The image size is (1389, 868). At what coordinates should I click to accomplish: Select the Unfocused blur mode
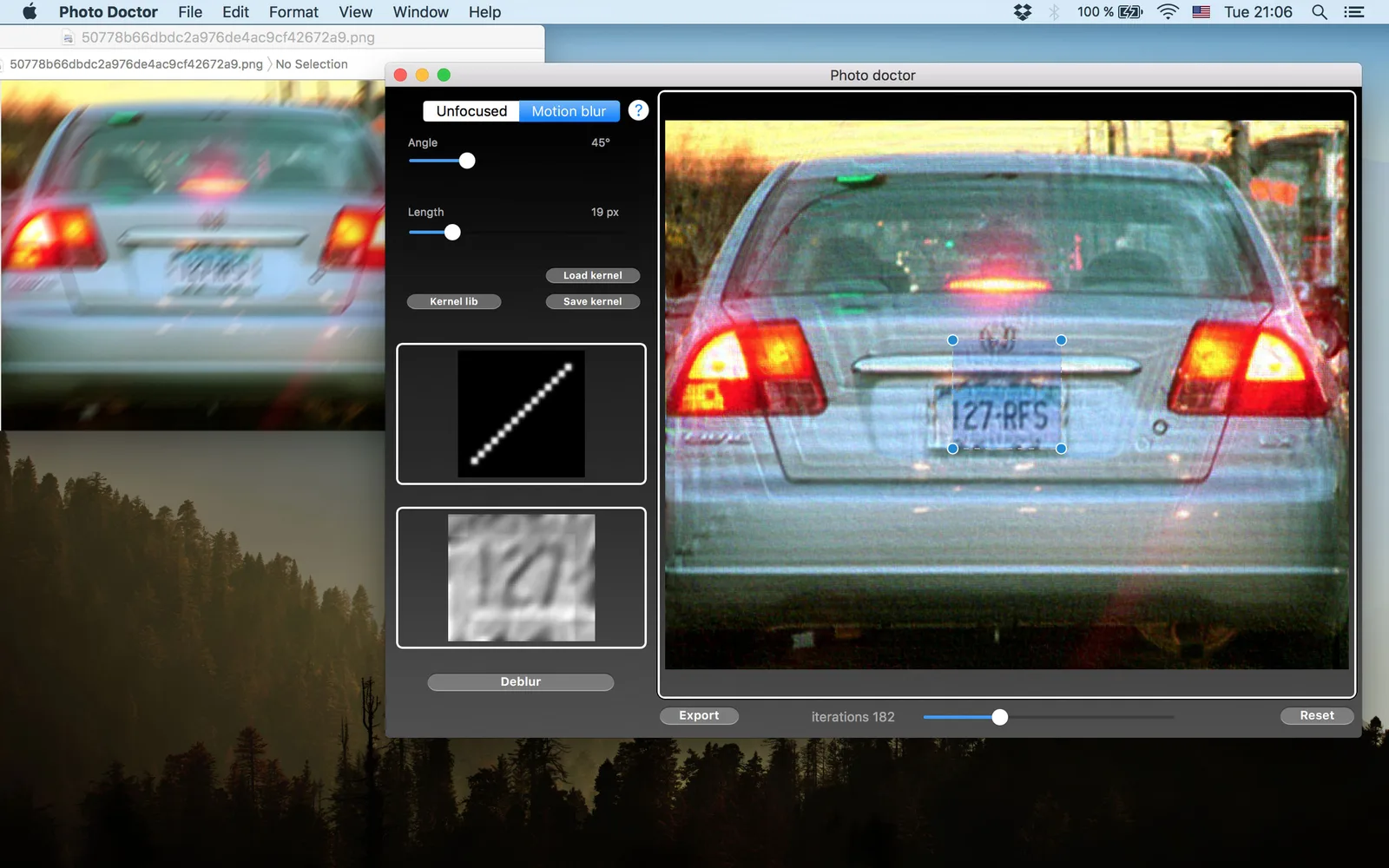471,111
